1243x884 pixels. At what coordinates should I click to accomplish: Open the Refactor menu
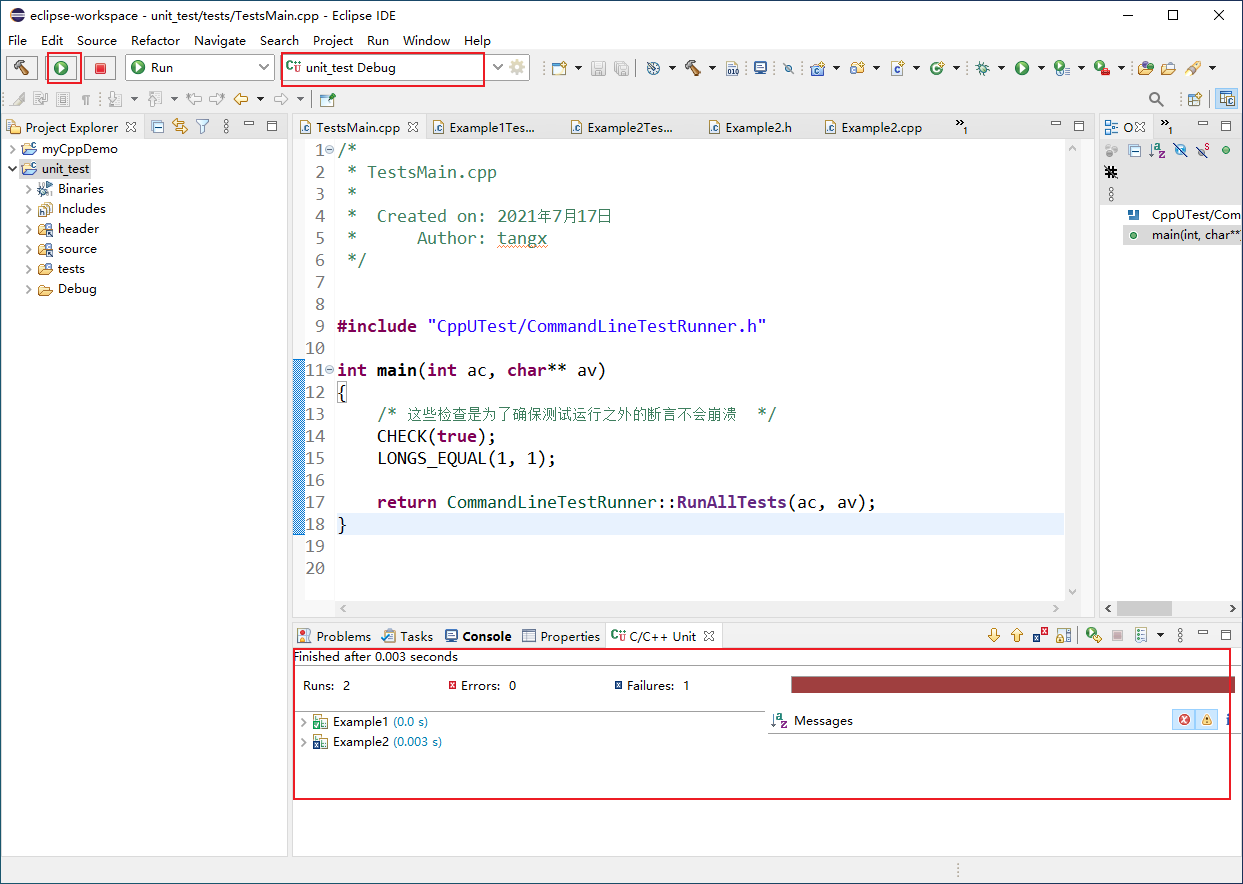pos(155,40)
